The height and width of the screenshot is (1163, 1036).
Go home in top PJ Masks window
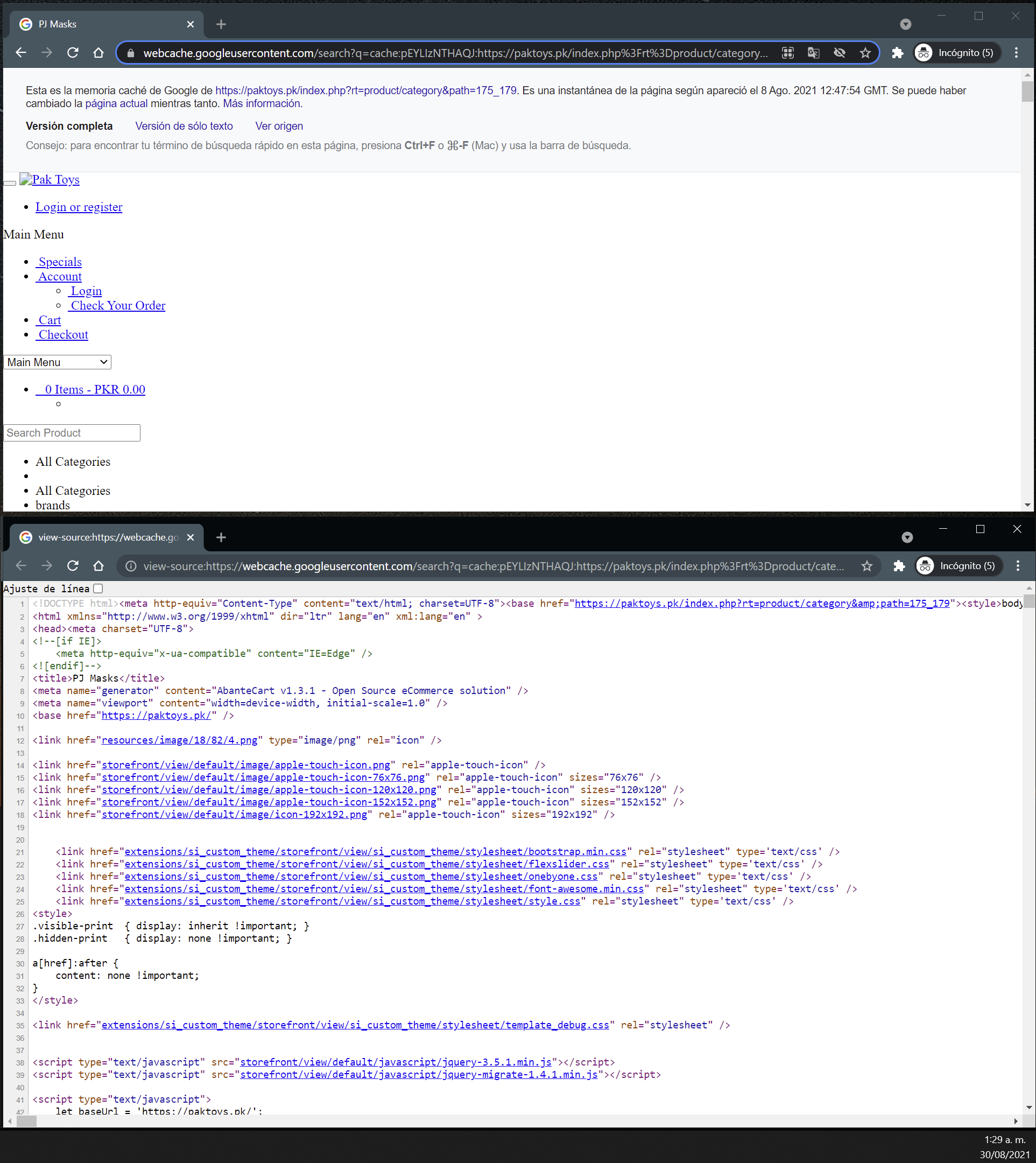(x=98, y=53)
